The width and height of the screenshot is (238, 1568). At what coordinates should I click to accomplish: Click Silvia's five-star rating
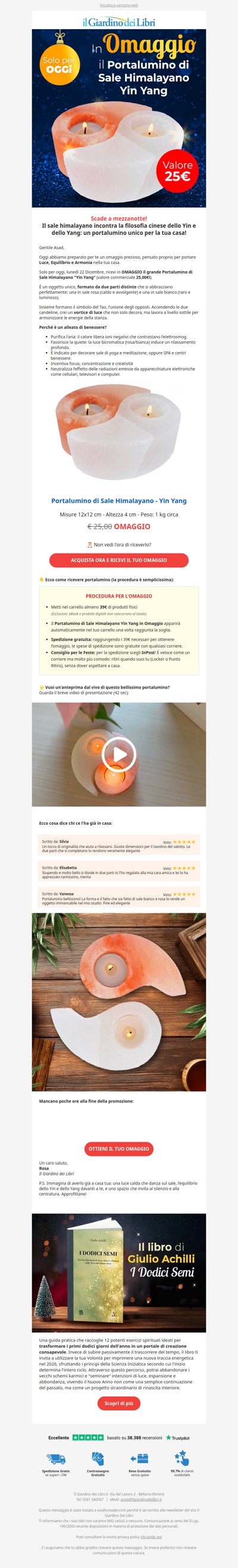coord(184,842)
